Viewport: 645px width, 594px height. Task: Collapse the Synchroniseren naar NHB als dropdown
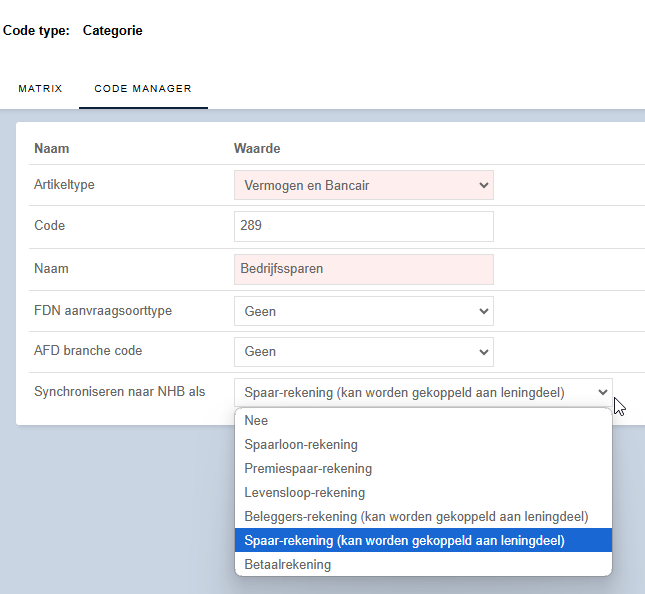coord(423,392)
